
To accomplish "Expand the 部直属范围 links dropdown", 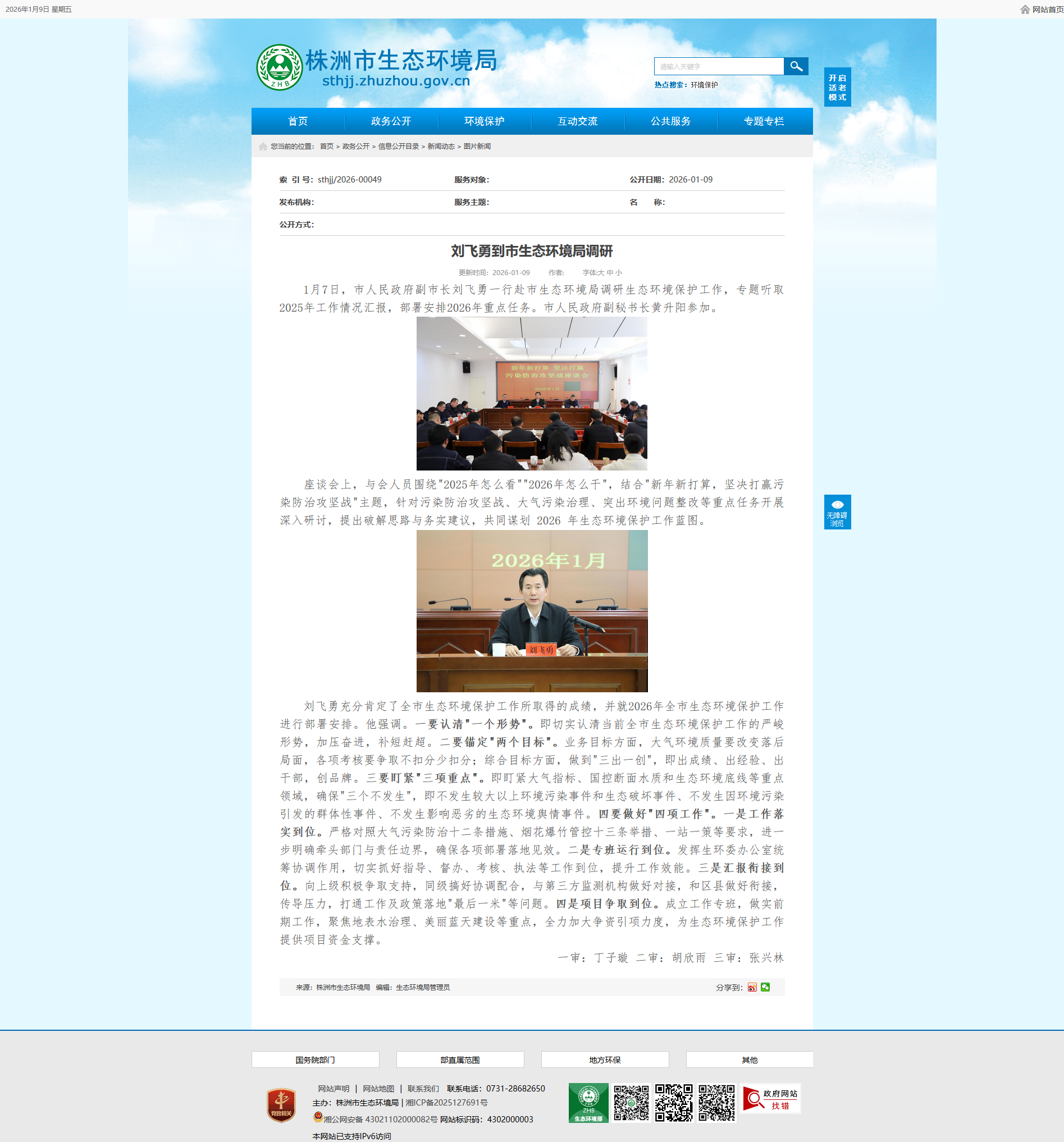I will (460, 1060).
